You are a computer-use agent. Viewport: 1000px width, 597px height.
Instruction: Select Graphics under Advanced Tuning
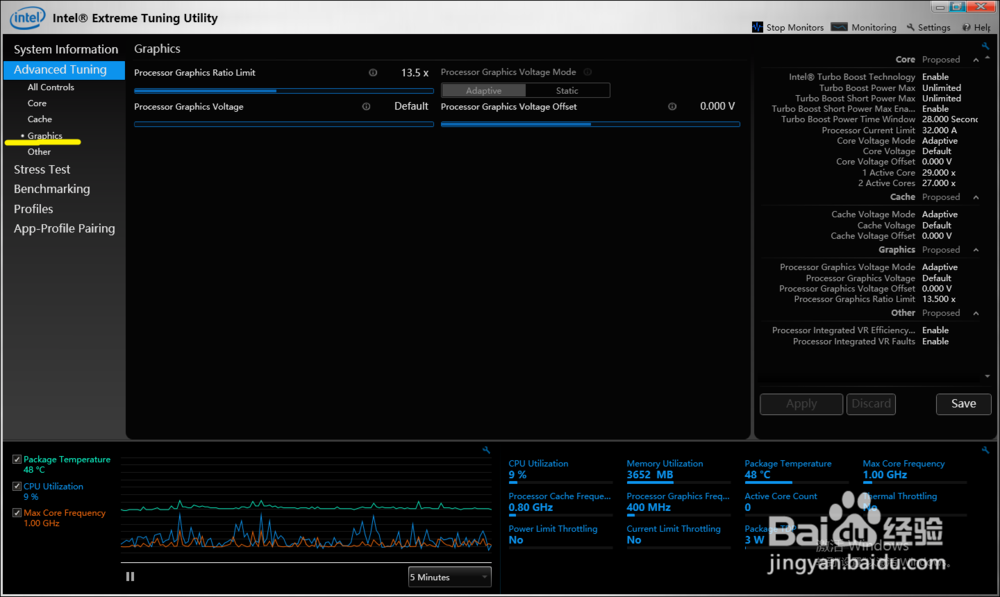(x=45, y=136)
